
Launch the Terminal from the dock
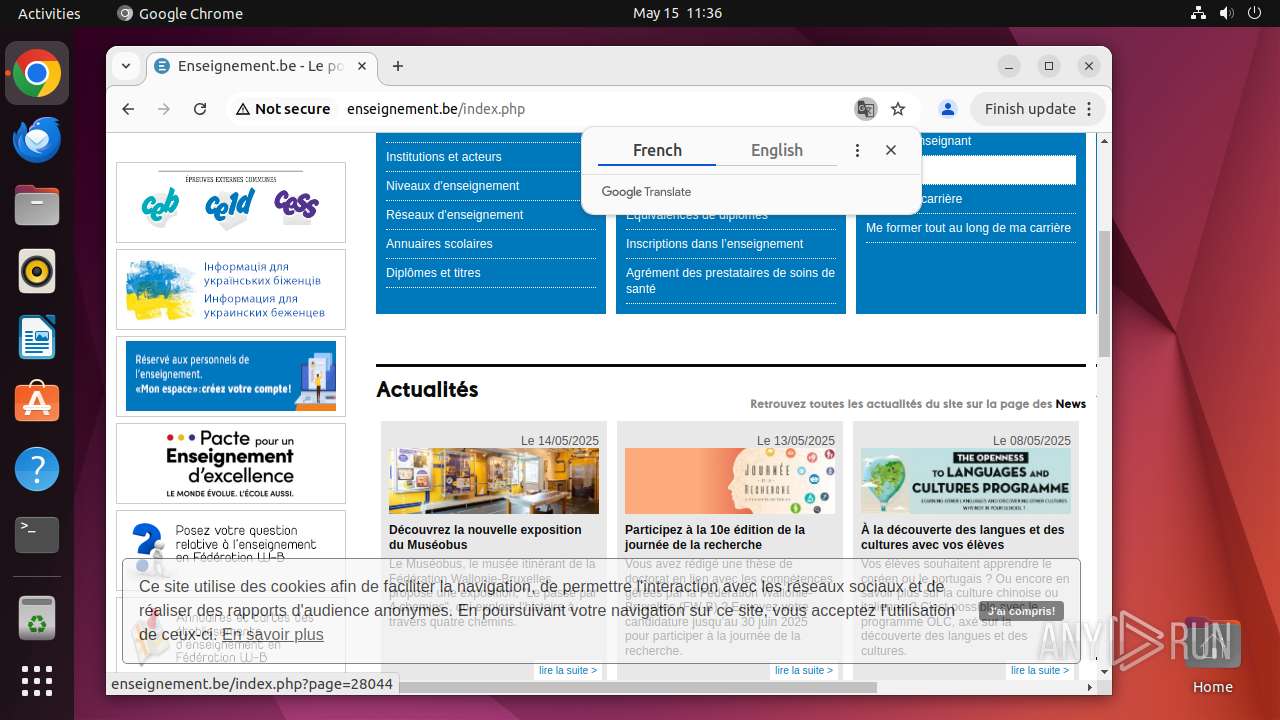37,535
